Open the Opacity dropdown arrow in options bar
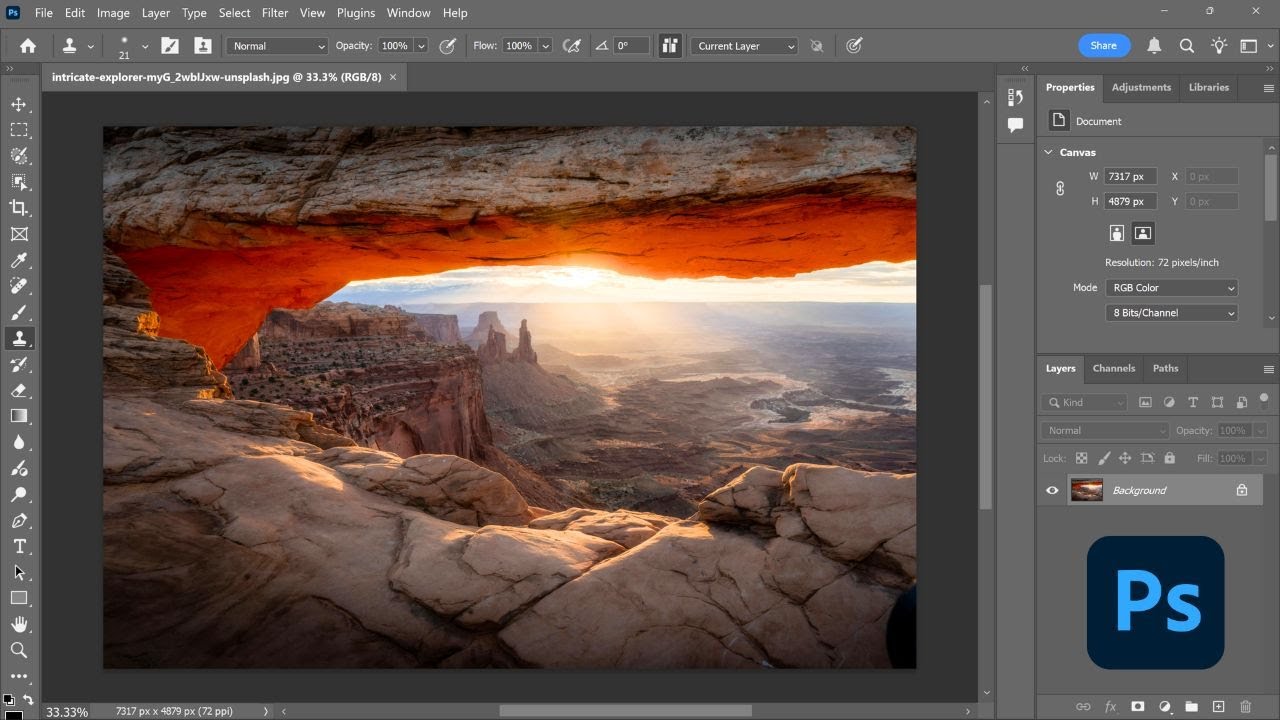1280x720 pixels. tap(421, 46)
